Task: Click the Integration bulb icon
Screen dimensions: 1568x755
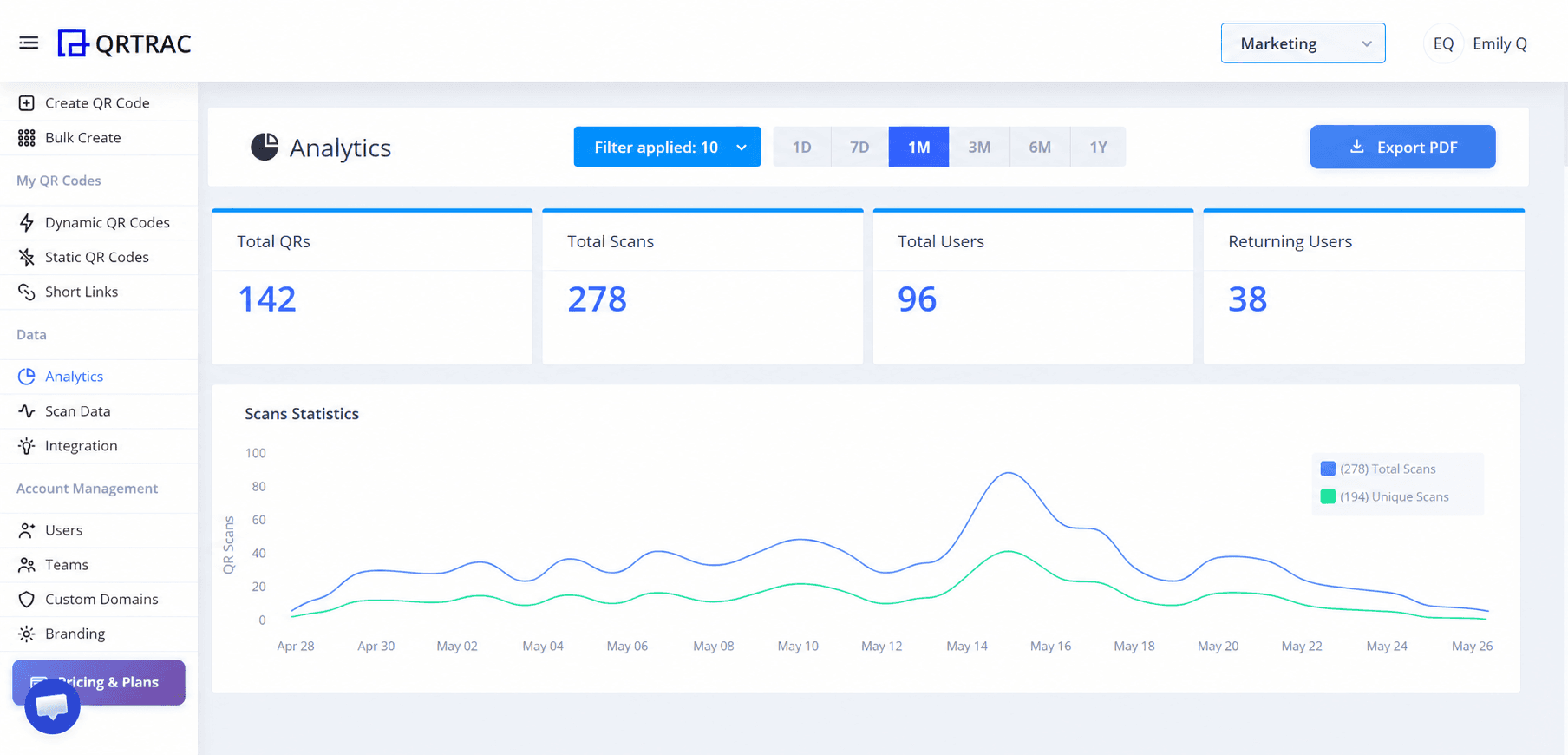Action: point(27,446)
